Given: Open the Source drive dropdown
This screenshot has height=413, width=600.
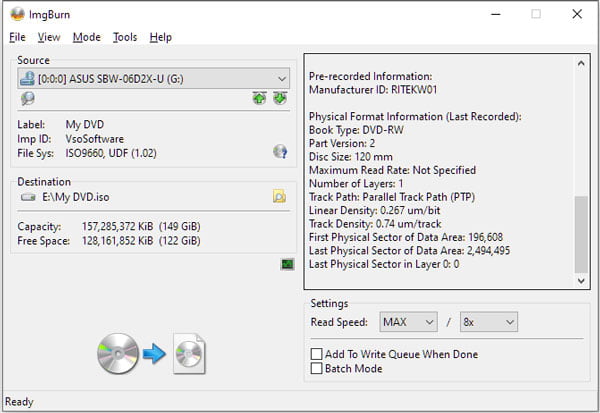Looking at the screenshot, I should click(153, 78).
